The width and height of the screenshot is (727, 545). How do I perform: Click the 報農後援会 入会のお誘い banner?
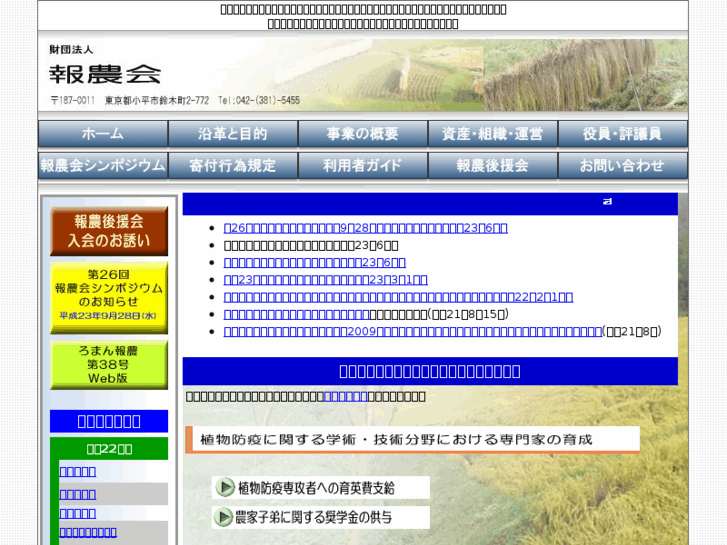pyautogui.click(x=109, y=231)
